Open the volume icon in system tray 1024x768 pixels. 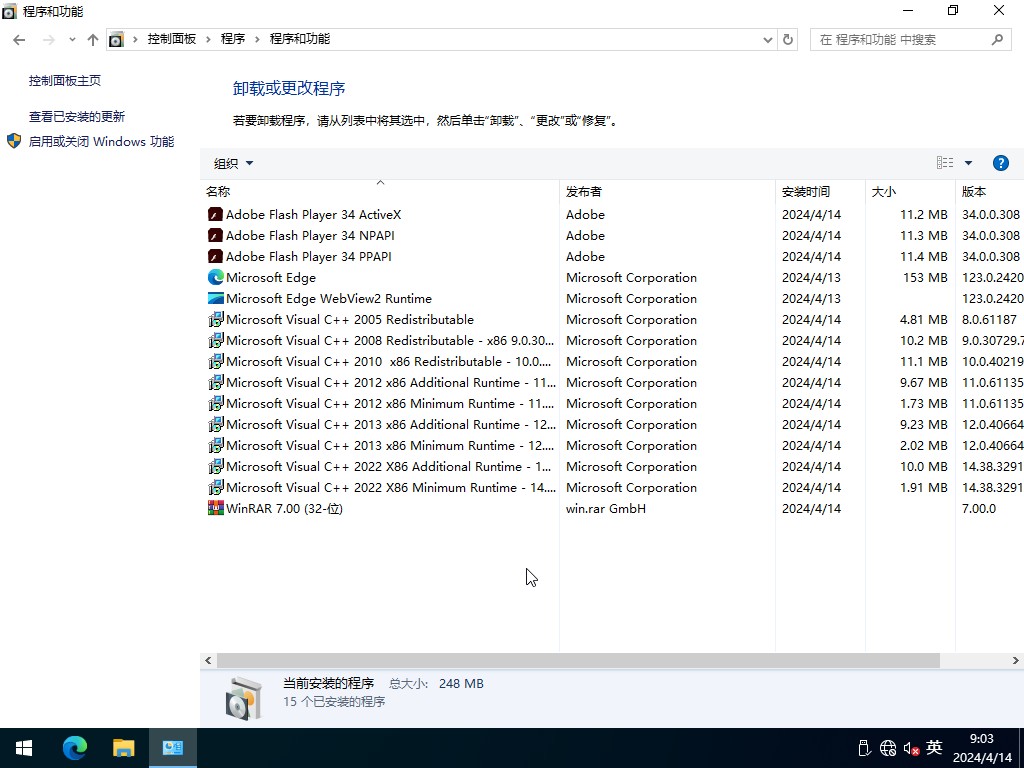[x=909, y=748]
